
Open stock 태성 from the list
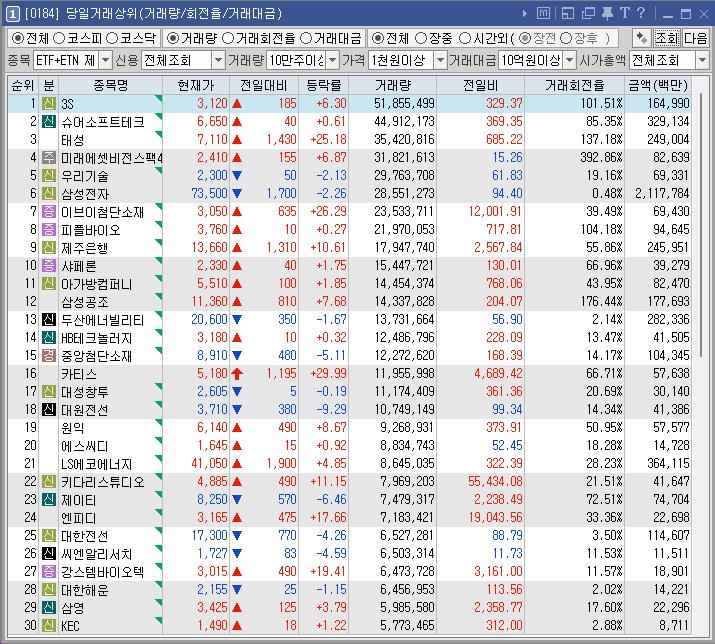(73, 140)
